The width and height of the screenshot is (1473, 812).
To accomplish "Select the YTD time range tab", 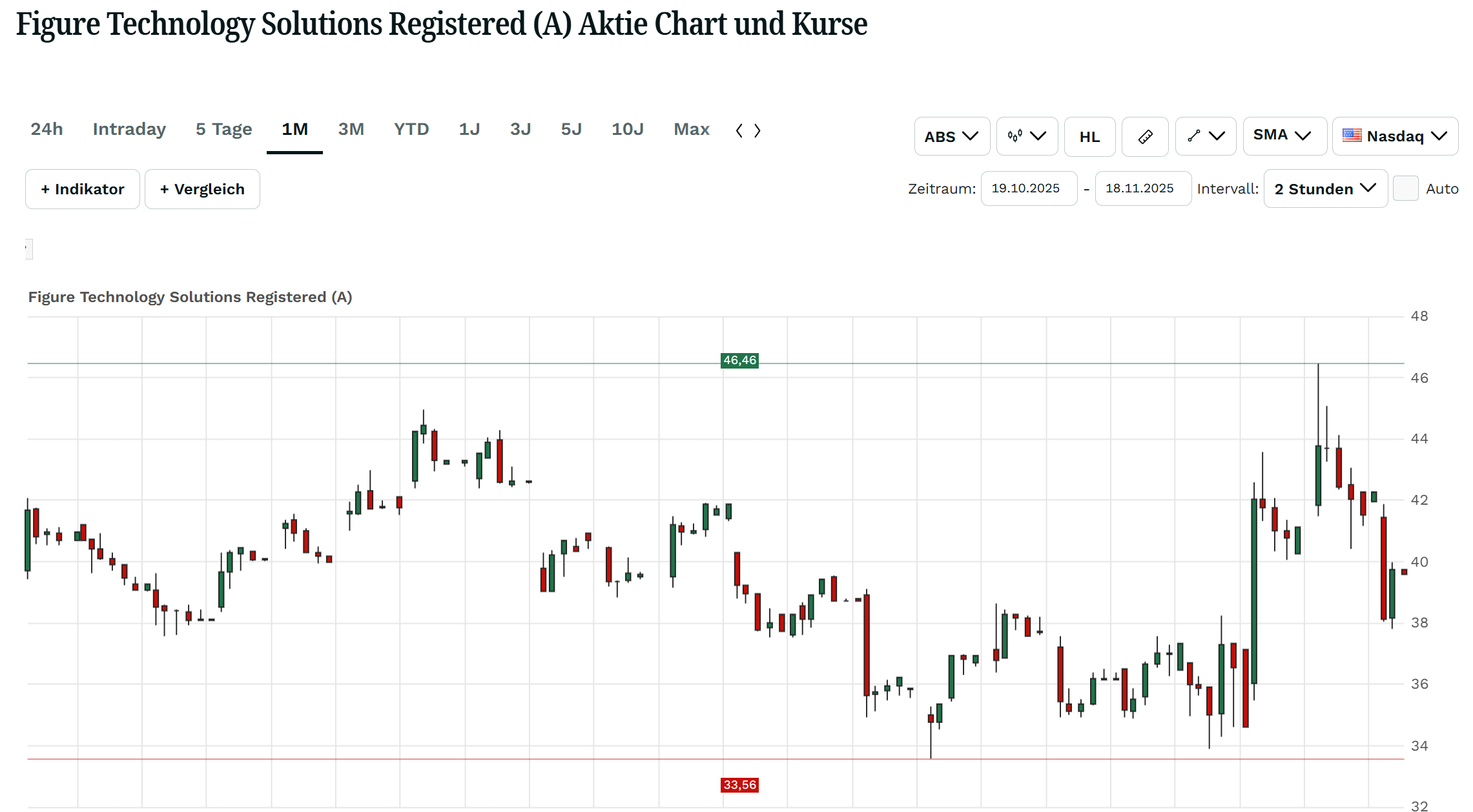I will 411,129.
